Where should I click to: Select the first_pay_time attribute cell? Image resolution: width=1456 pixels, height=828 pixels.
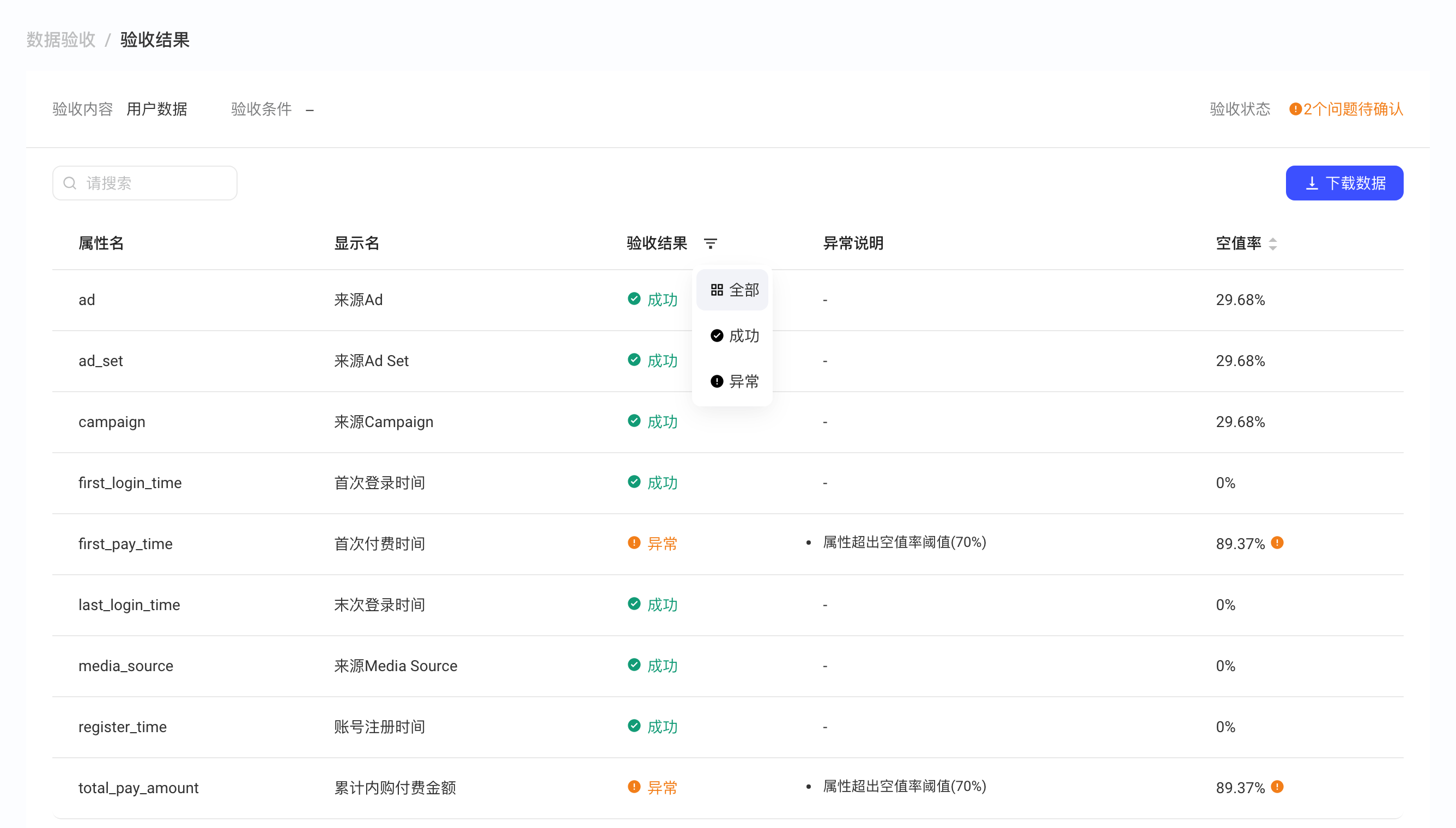[x=126, y=544]
